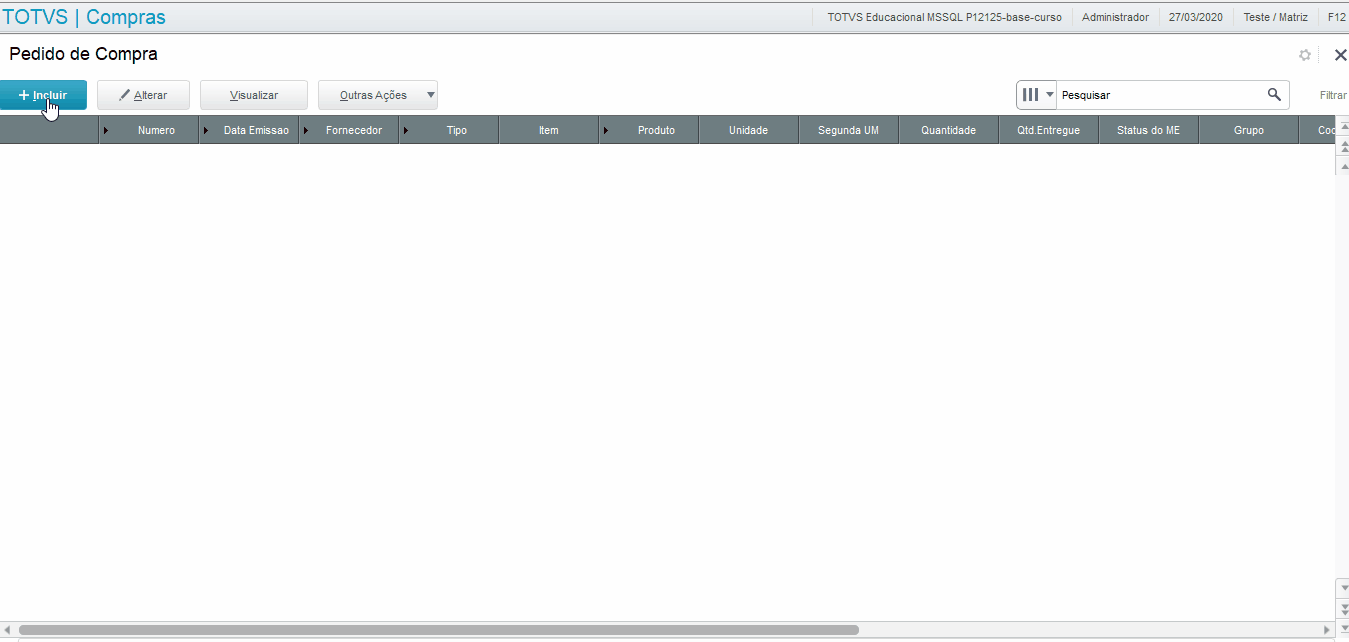Click the sort arrow in Data Emissao column
Screen dimensions: 1349x642
206,131
